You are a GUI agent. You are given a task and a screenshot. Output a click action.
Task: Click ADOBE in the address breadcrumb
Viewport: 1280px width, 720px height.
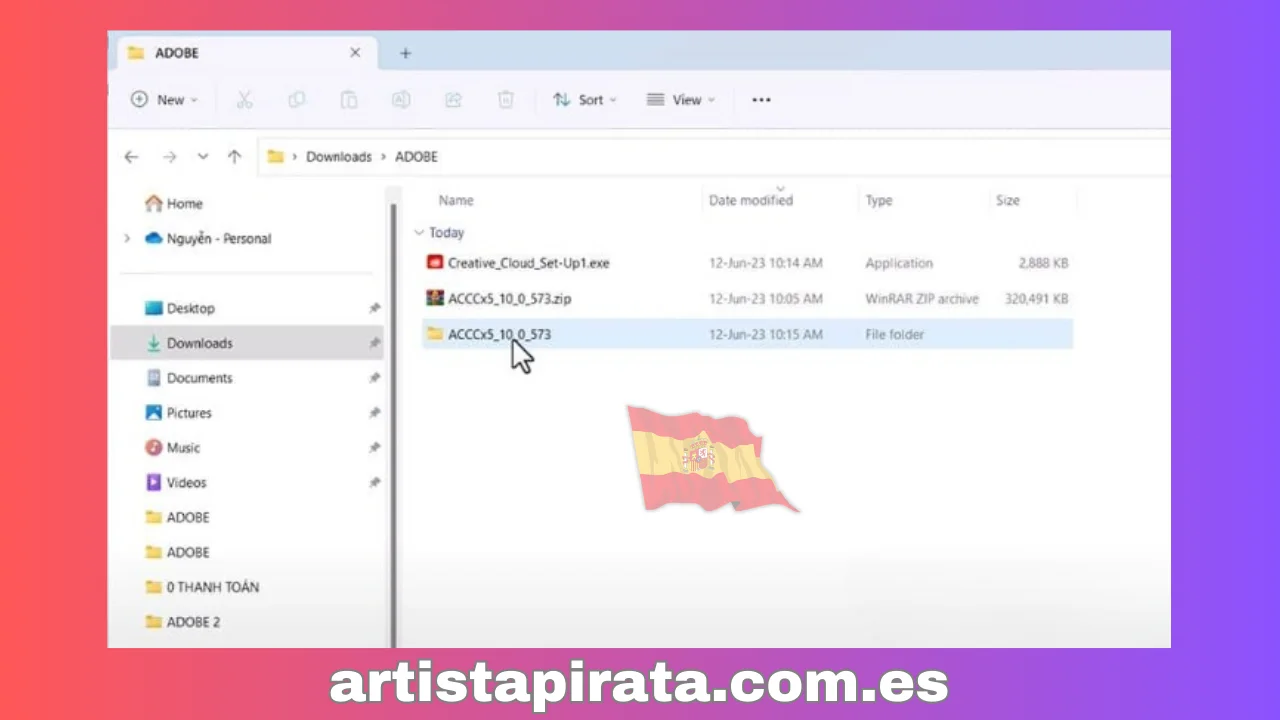click(416, 157)
